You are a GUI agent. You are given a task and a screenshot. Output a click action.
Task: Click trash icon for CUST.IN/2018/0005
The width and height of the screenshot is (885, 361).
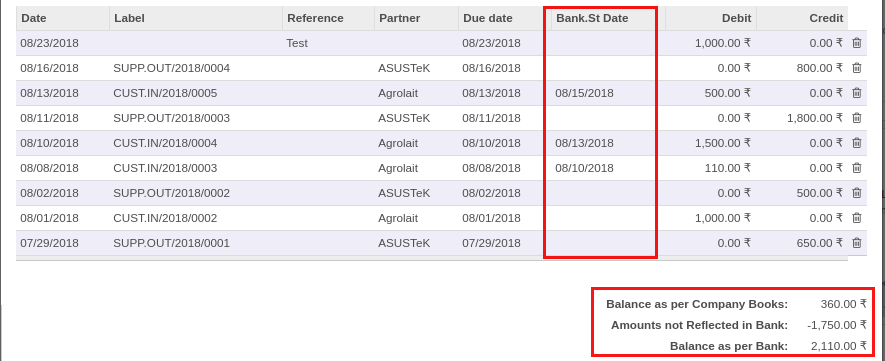[856, 93]
